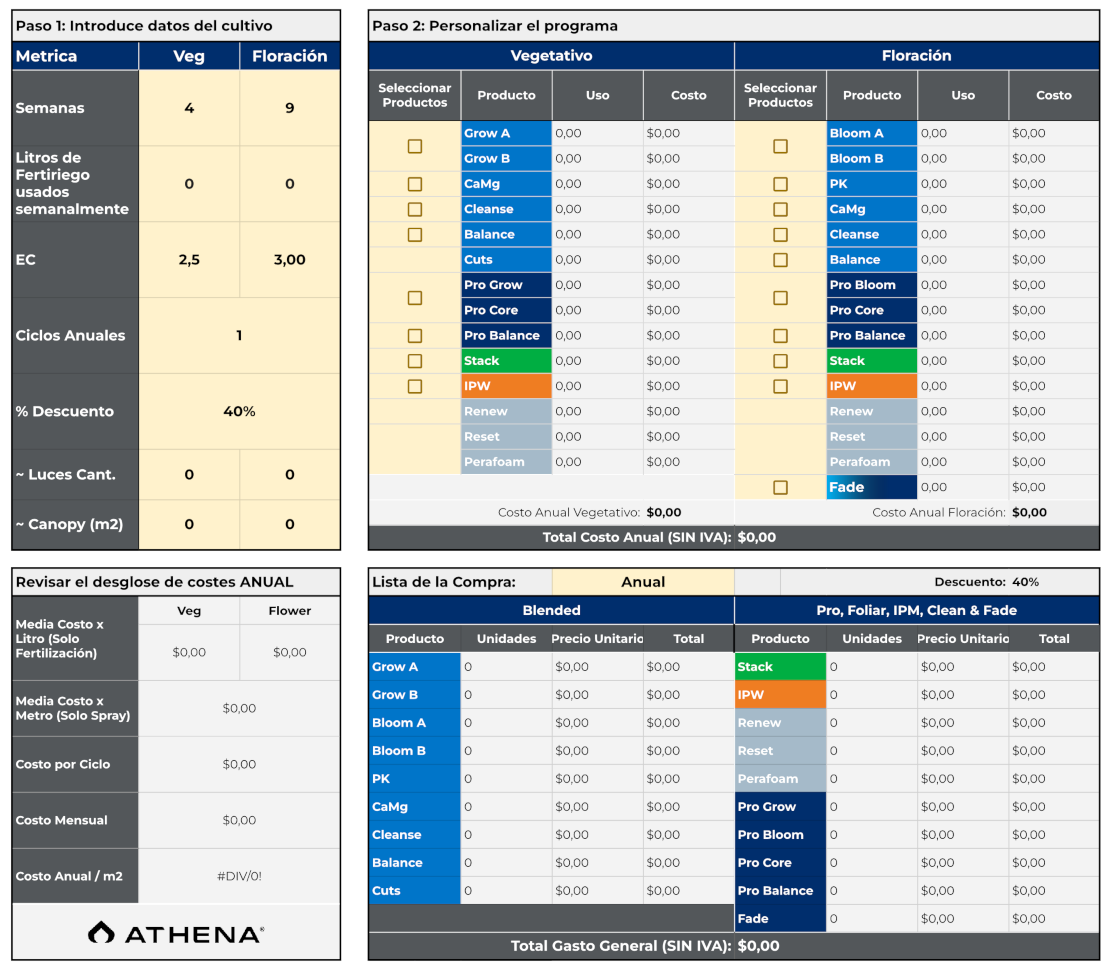Enable the flowering Cleanse checkbox
The height and width of the screenshot is (973, 1110).
(x=780, y=234)
